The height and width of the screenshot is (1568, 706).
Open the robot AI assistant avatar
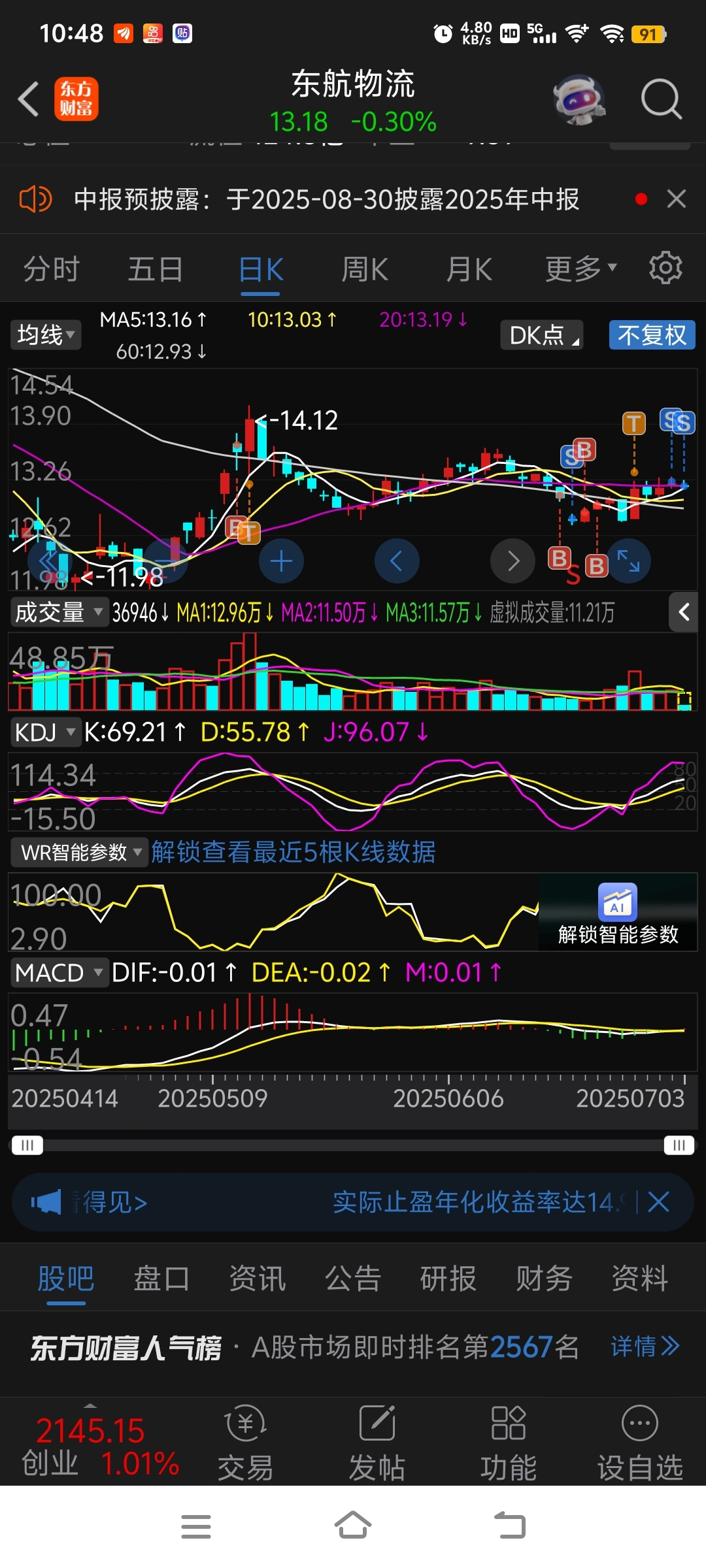579,99
